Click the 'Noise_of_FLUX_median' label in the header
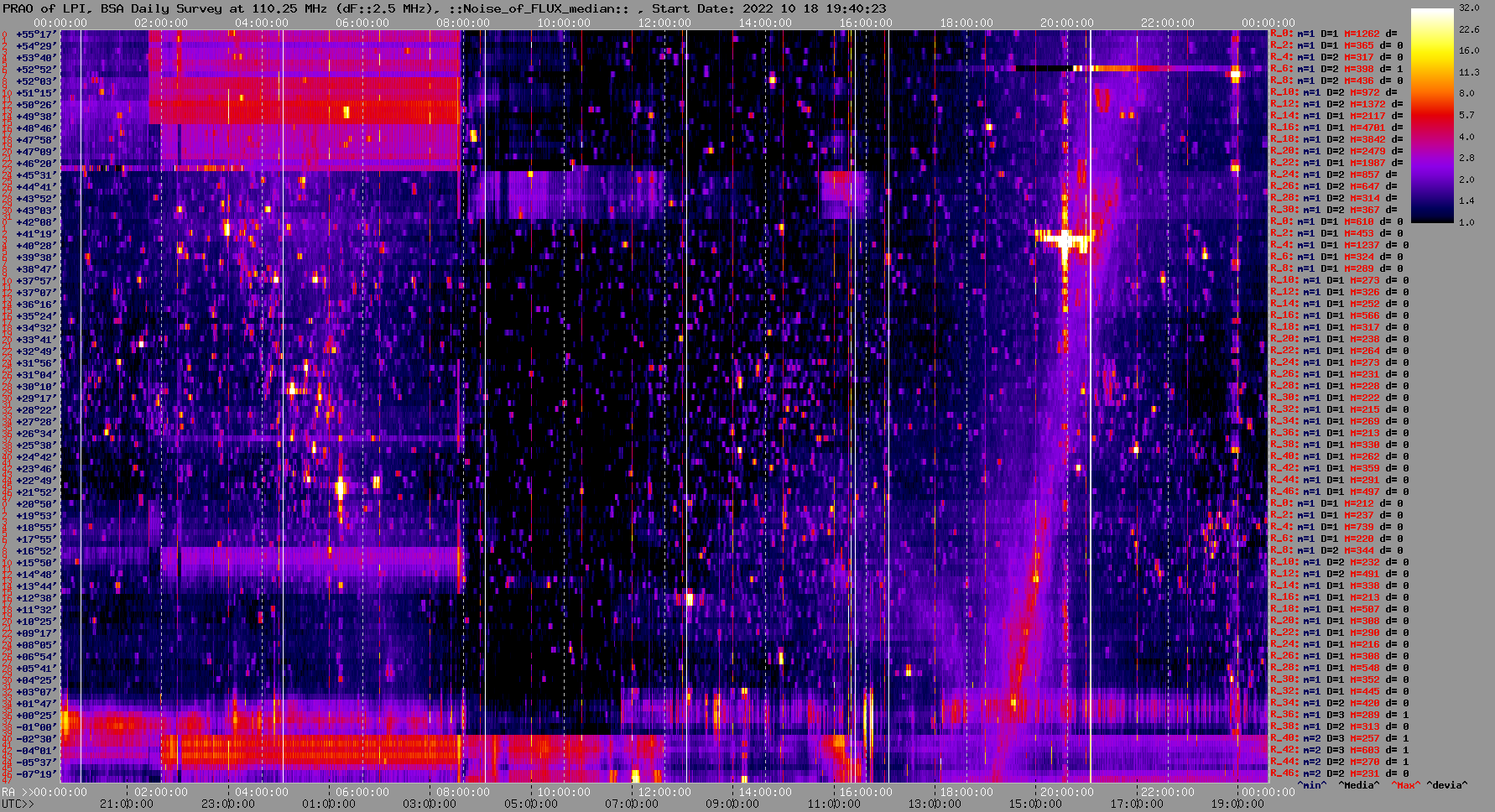This screenshot has height=812, width=1495. [546, 8]
